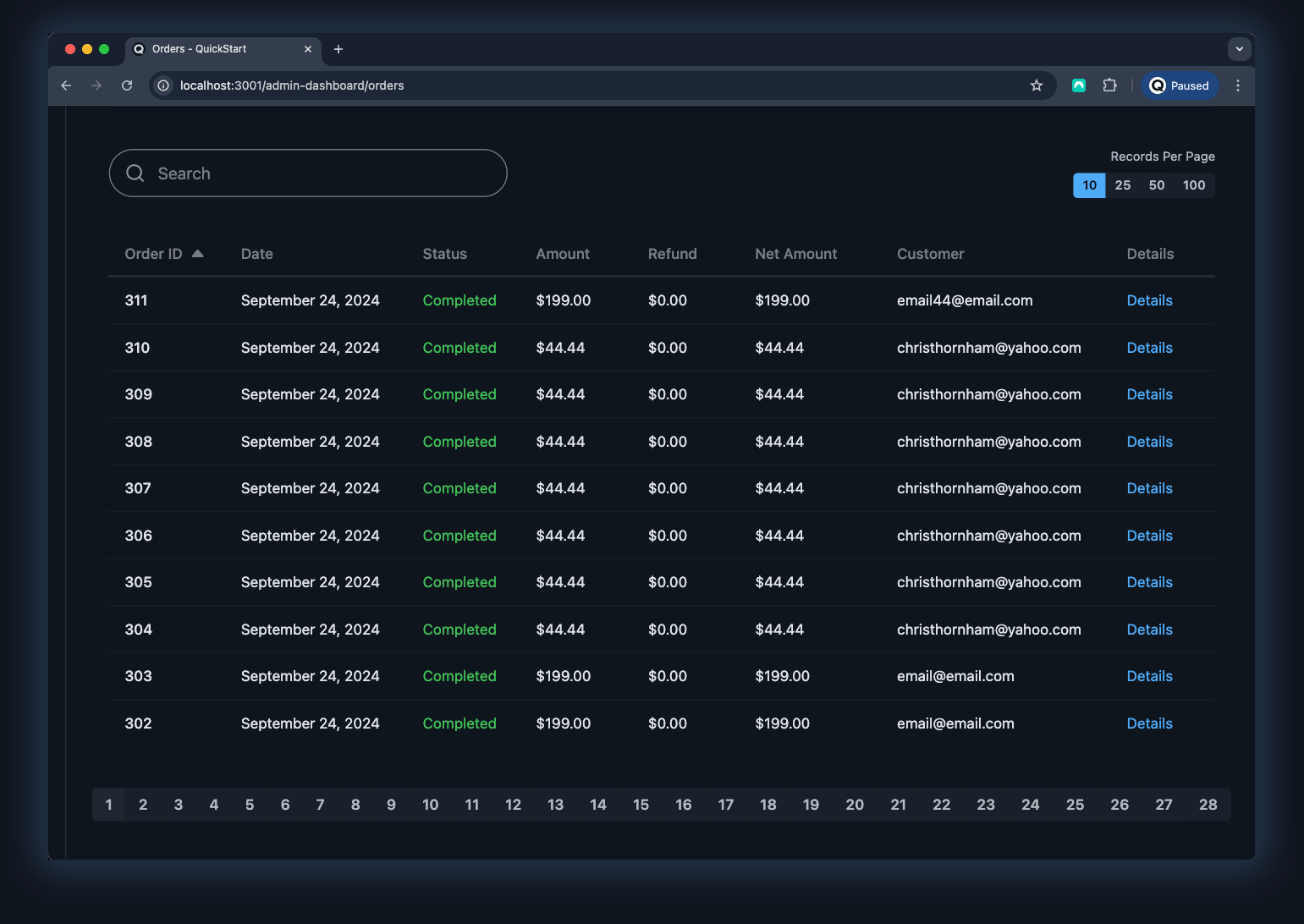Open Details for order 311
Viewport: 1304px width, 924px height.
[1149, 300]
